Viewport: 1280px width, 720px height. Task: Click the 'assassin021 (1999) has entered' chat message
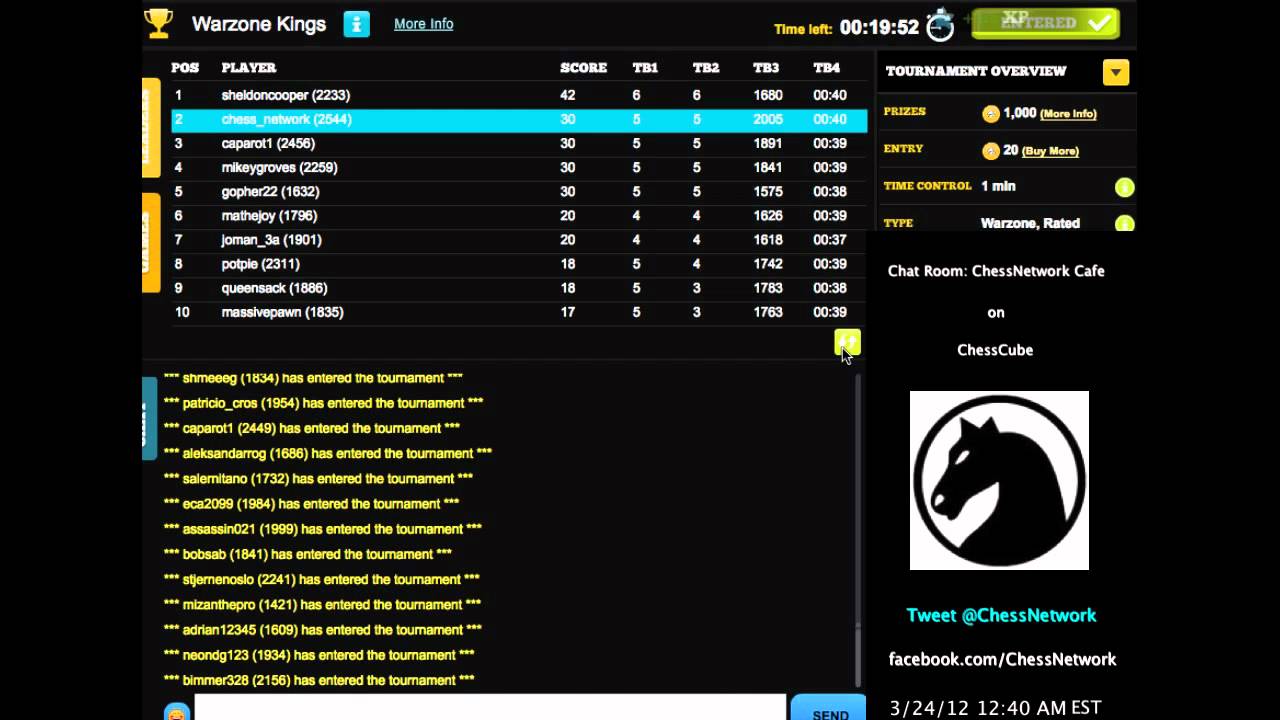click(x=322, y=529)
